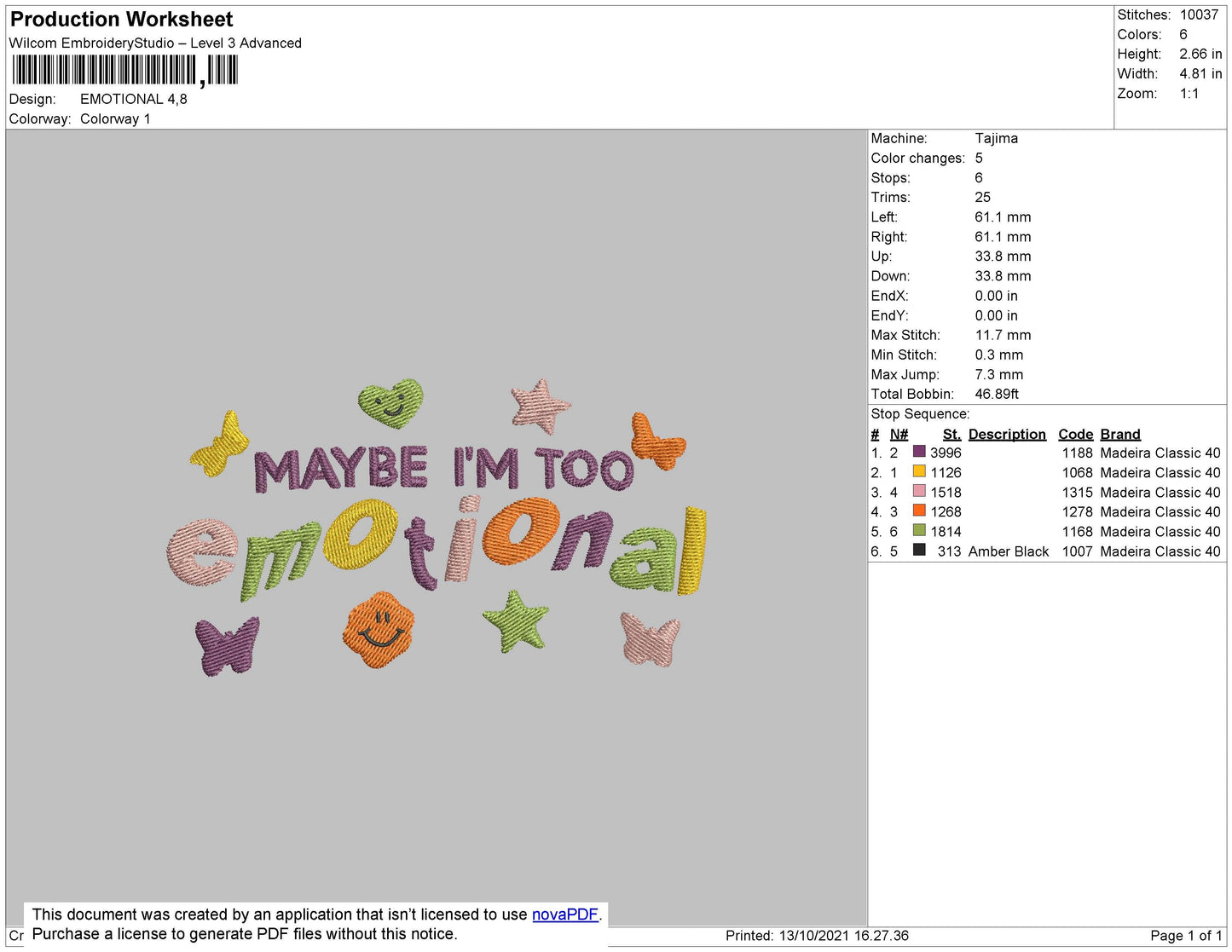Select the green 1168 thread swatch
The width and height of the screenshot is (1232, 952).
[919, 530]
